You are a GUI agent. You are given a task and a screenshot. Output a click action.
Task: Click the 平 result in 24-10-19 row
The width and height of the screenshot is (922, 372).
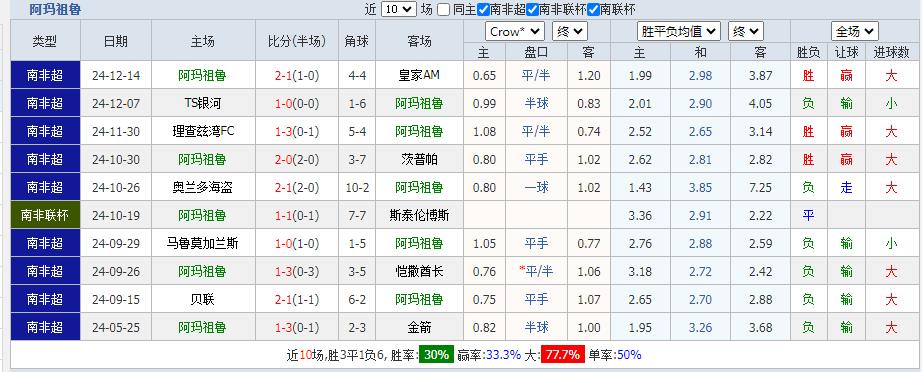pyautogui.click(x=809, y=216)
